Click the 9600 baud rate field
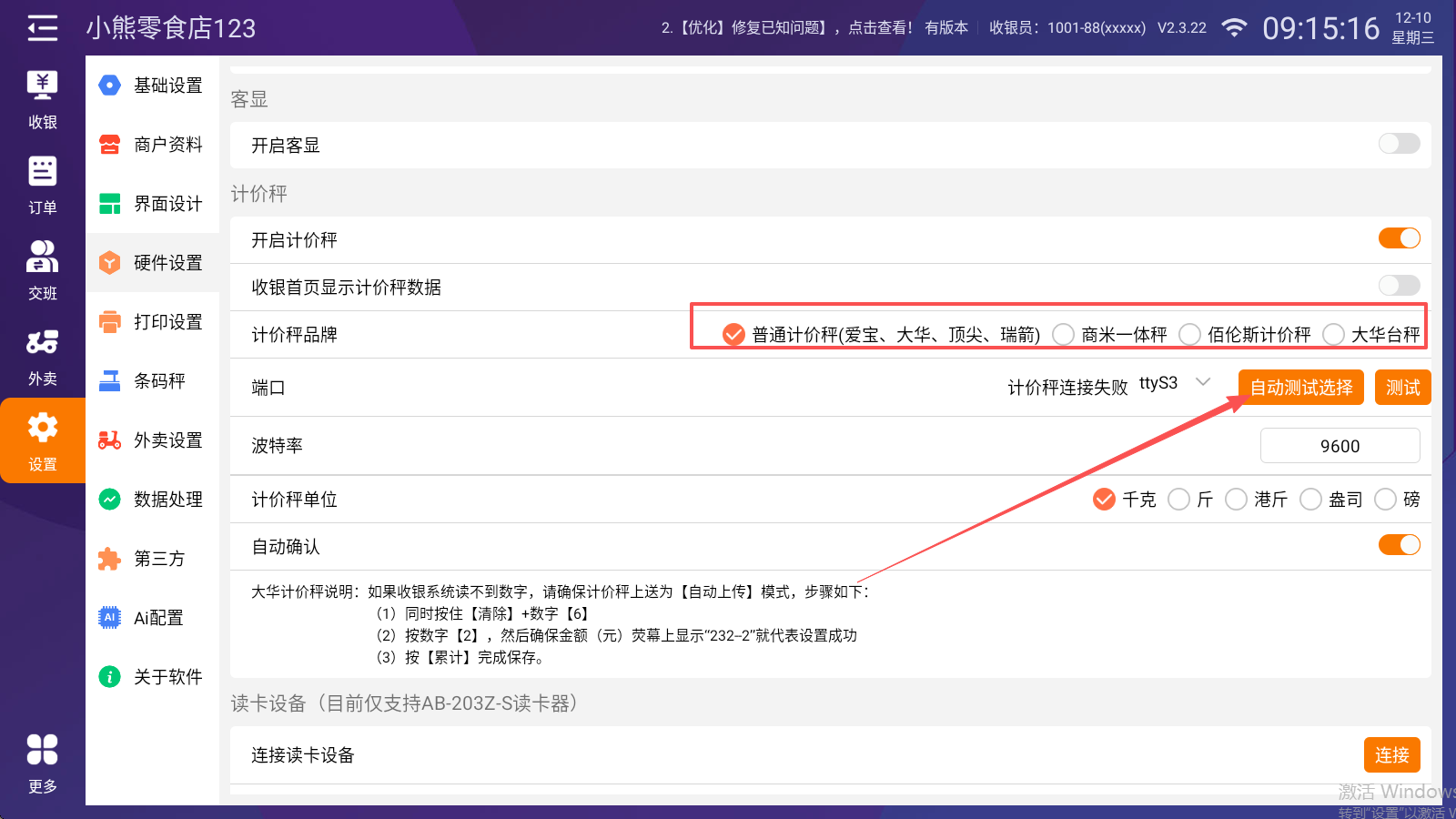This screenshot has width=1456, height=819. (x=1340, y=446)
